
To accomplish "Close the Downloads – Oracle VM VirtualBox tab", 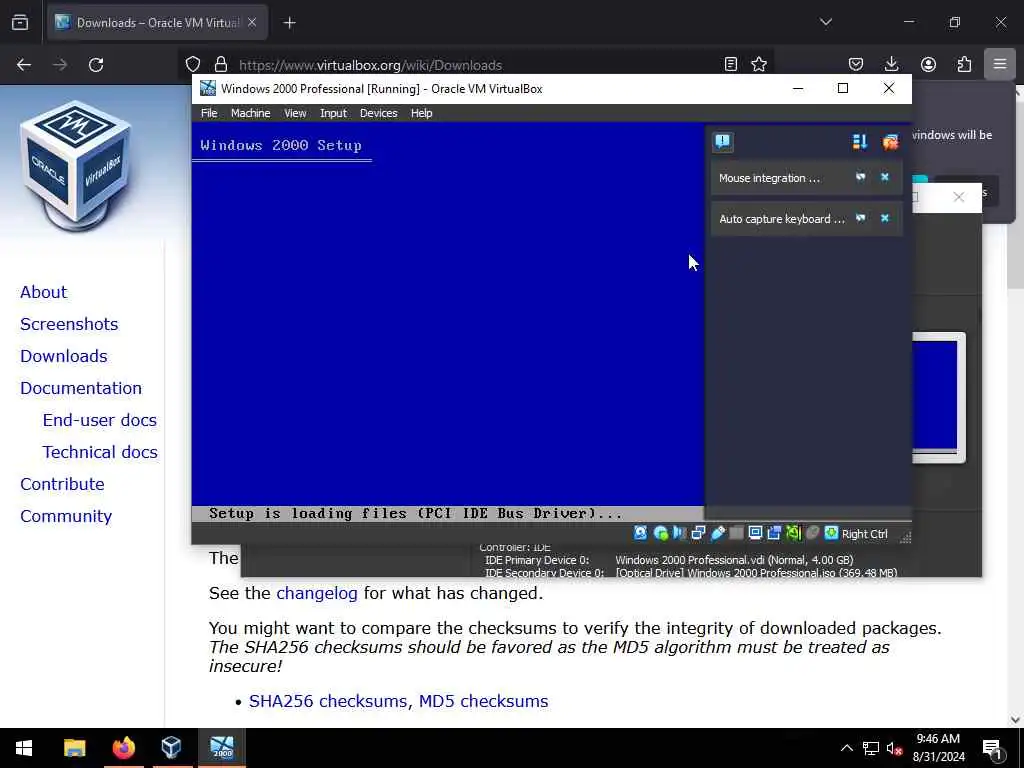I will [252, 23].
